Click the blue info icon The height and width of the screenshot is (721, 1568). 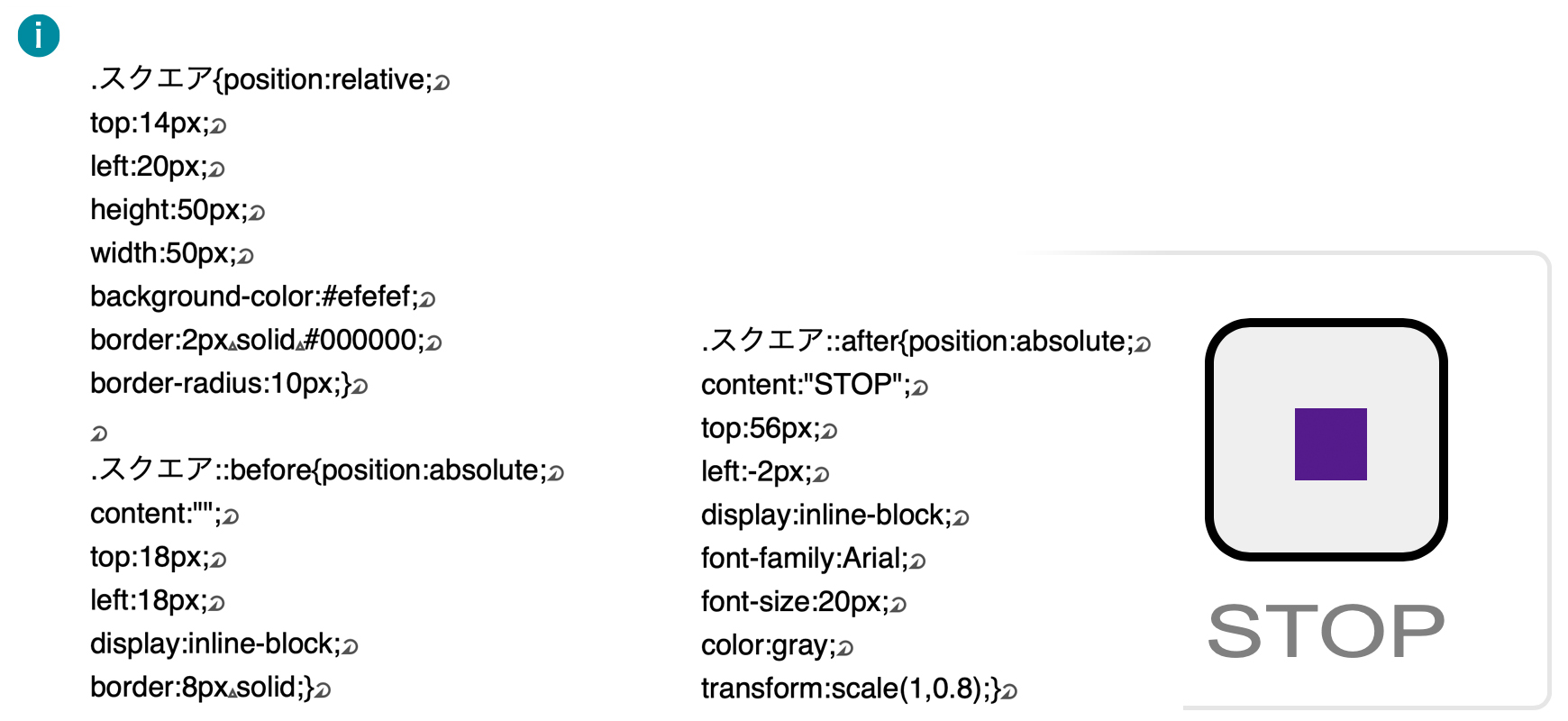click(x=39, y=36)
